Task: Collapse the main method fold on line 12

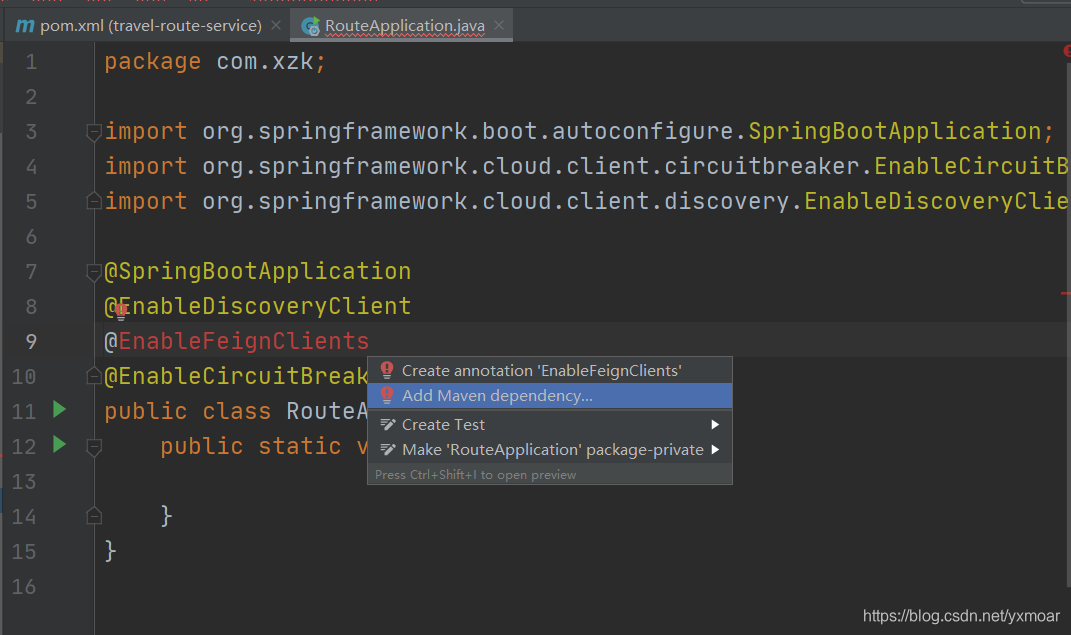Action: pyautogui.click(x=94, y=447)
